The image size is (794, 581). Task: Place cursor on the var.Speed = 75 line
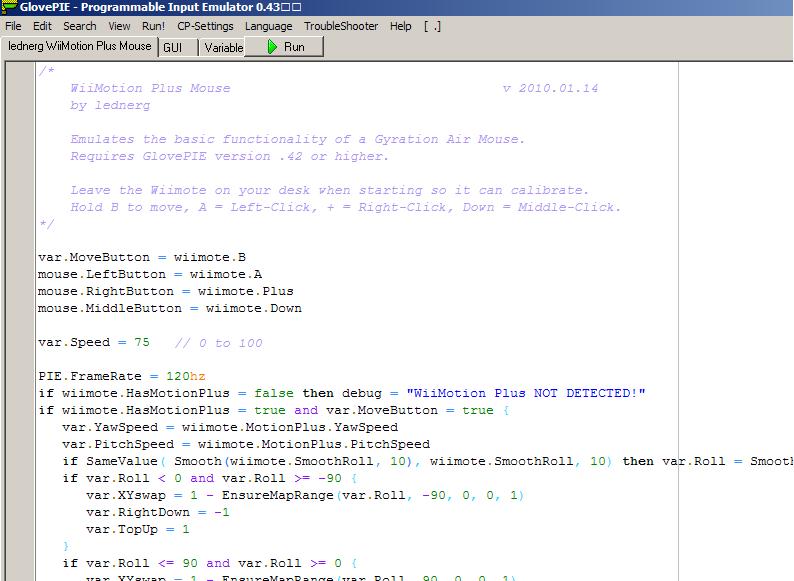click(94, 343)
